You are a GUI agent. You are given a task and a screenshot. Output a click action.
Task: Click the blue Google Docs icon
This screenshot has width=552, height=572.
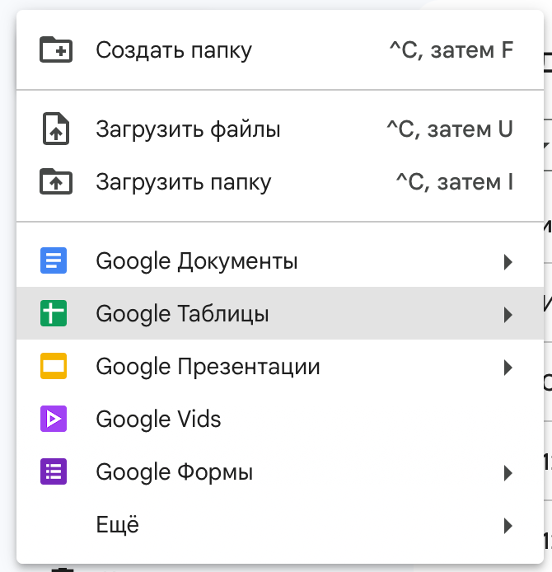click(x=54, y=260)
